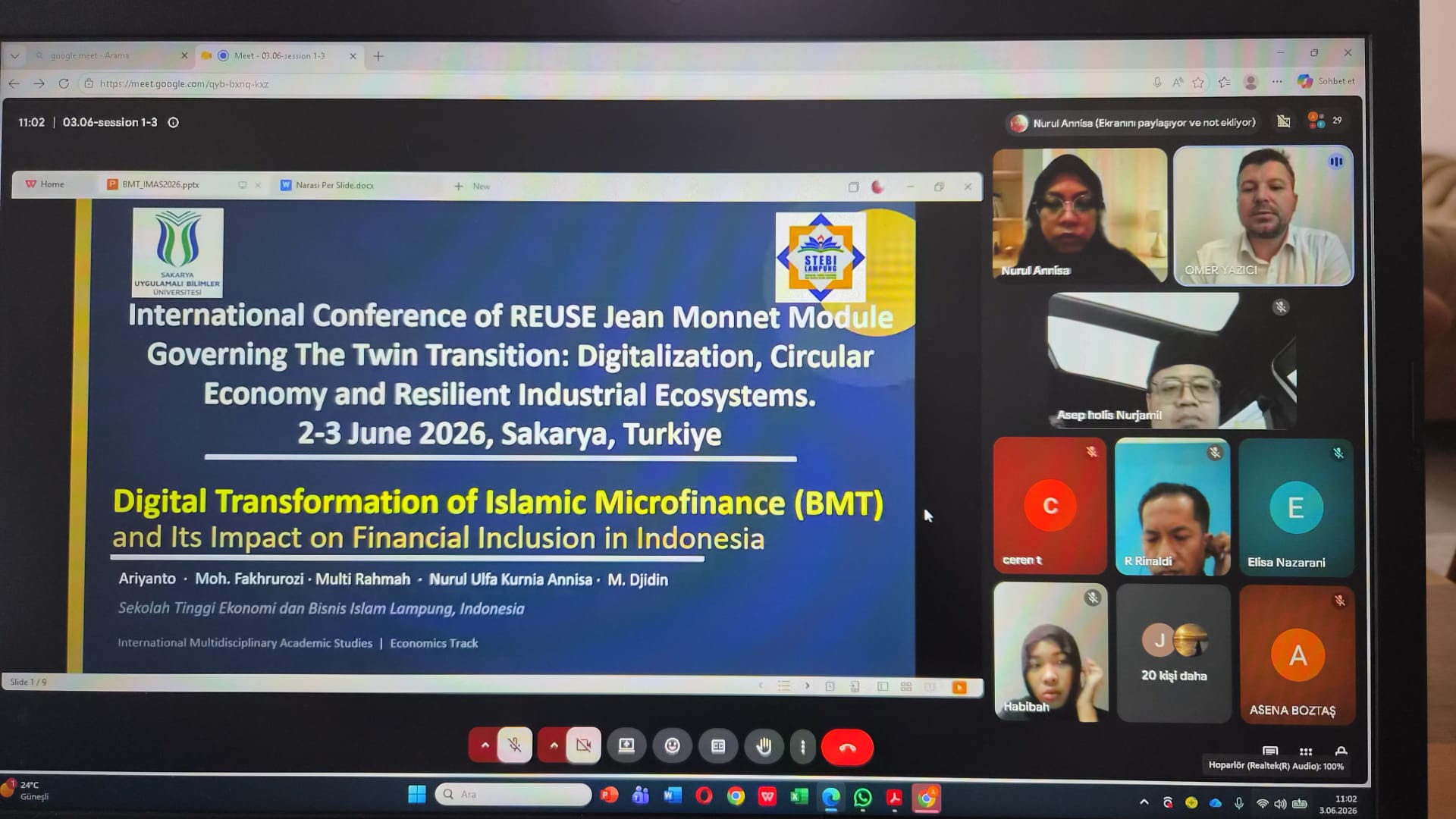The width and height of the screenshot is (1456, 819).
Task: Select ASENA BOZTAŞ participant tile
Action: [1298, 654]
